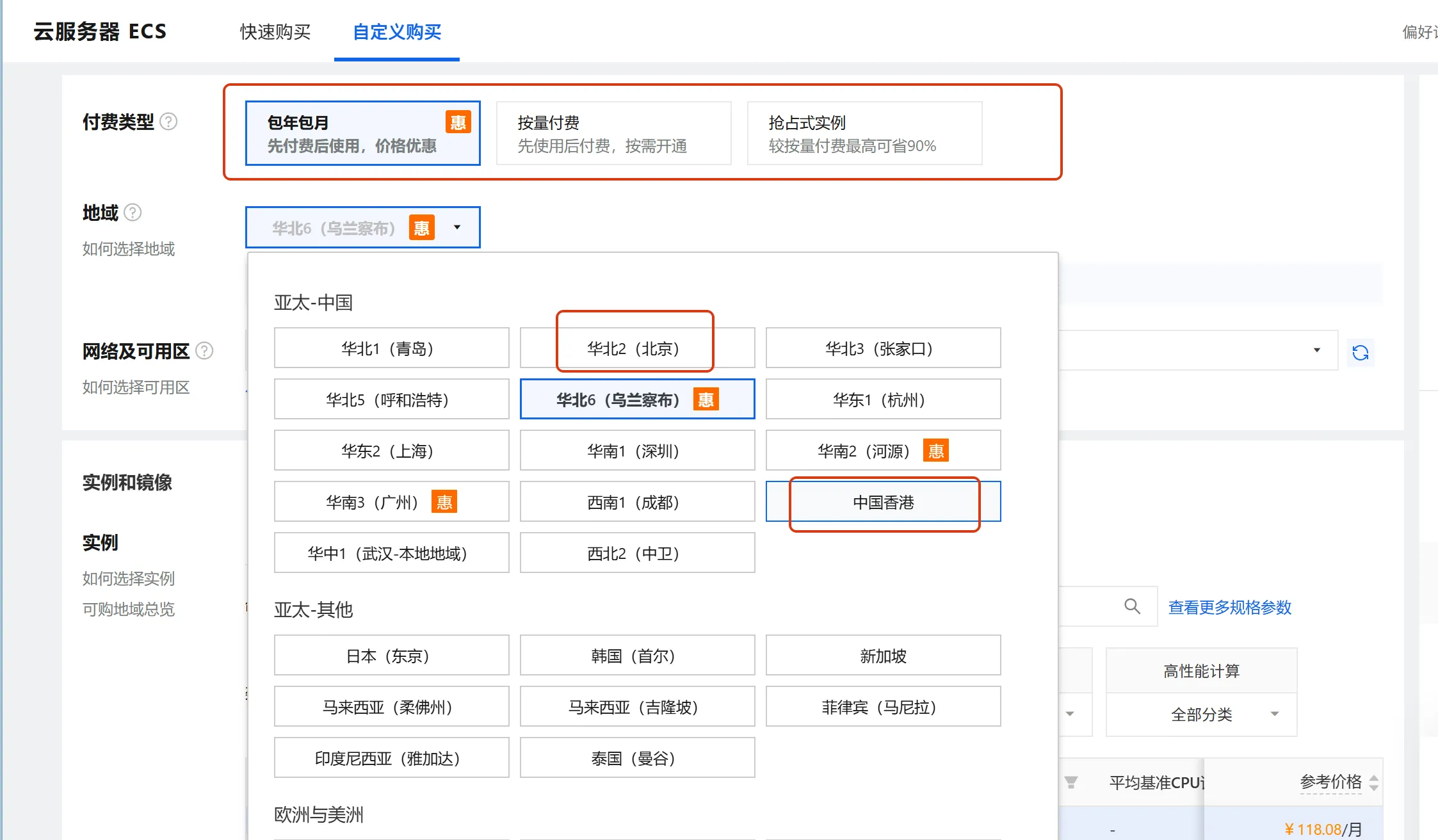This screenshot has width=1438, height=840.
Task: Choose region 马来西亚（柔佛州）
Action: coord(392,707)
